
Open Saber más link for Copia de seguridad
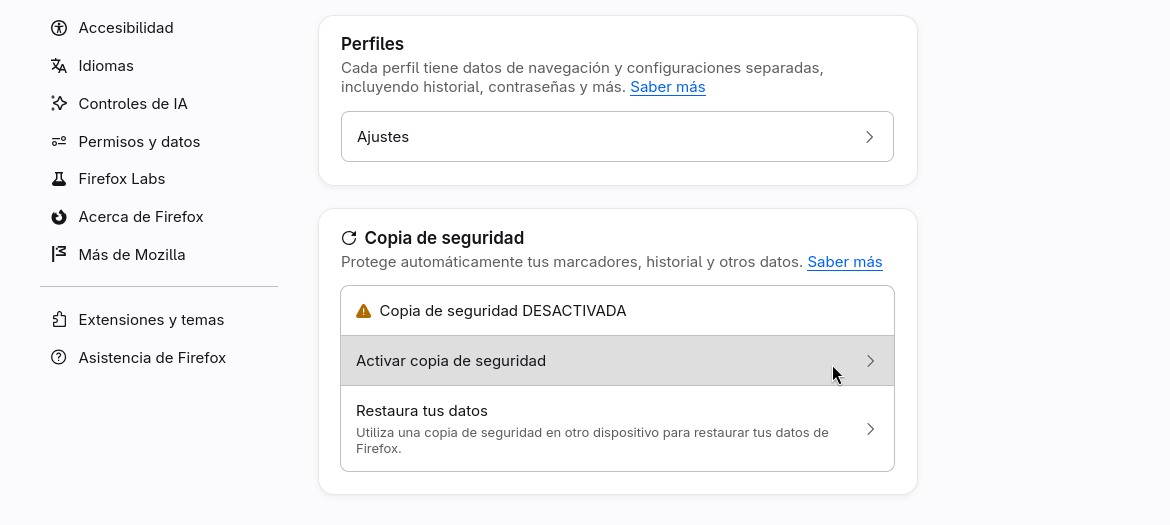click(x=845, y=262)
